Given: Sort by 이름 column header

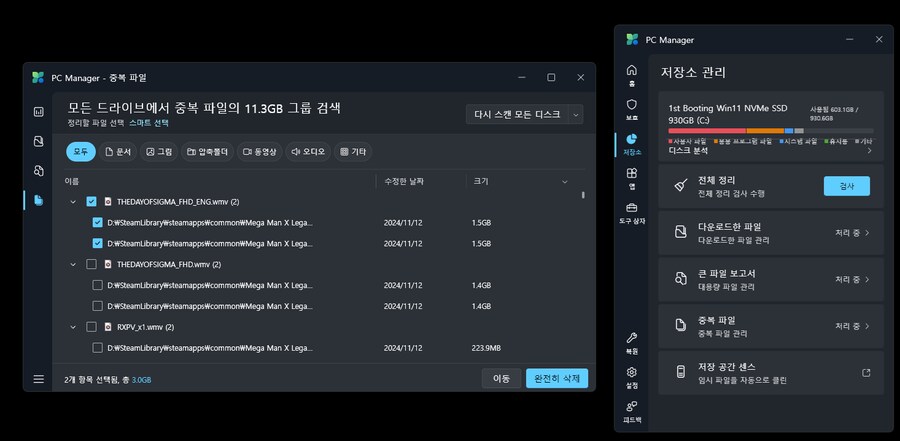Looking at the screenshot, I should coord(72,181).
